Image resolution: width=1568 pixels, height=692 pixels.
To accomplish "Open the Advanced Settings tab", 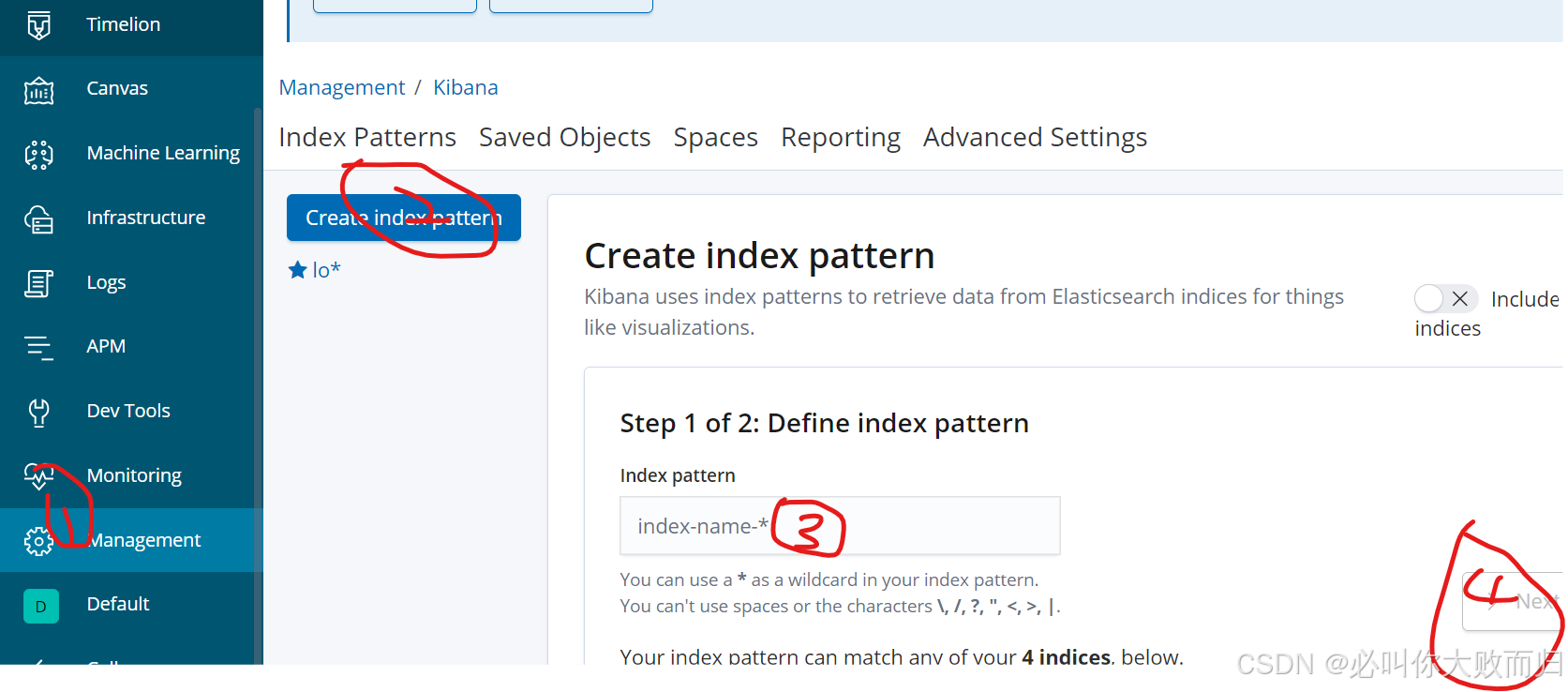I will pos(1036,137).
